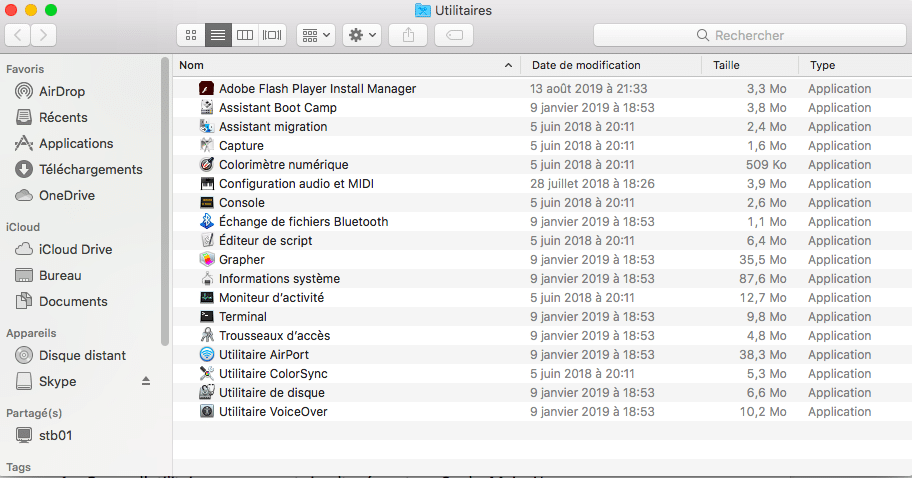Screen dimensions: 912x478
Task: Switch to Cover Flow view
Action: pos(272,35)
